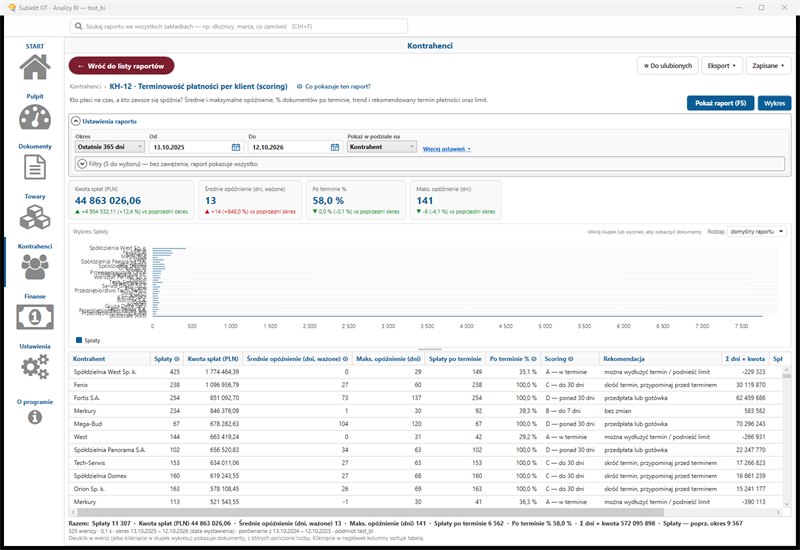
Task: Sort by Maks. opóźnienie (dni) column header
Action: tap(388, 359)
